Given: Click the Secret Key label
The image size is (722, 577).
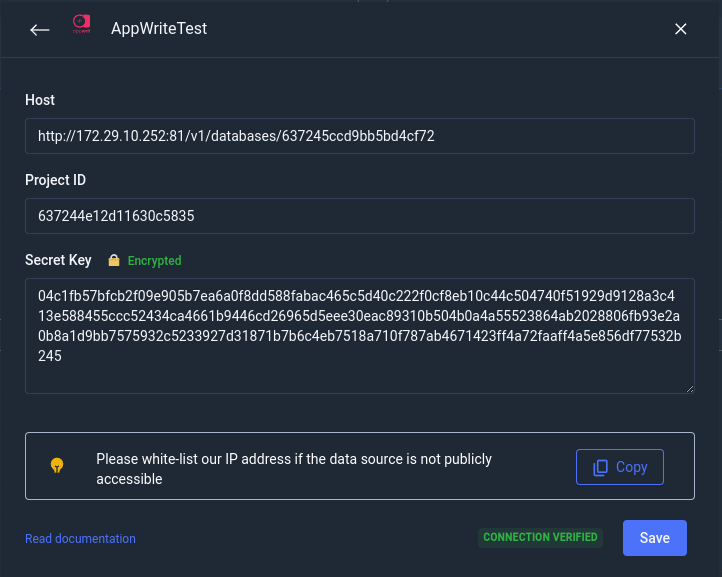Looking at the screenshot, I should pyautogui.click(x=58, y=260).
